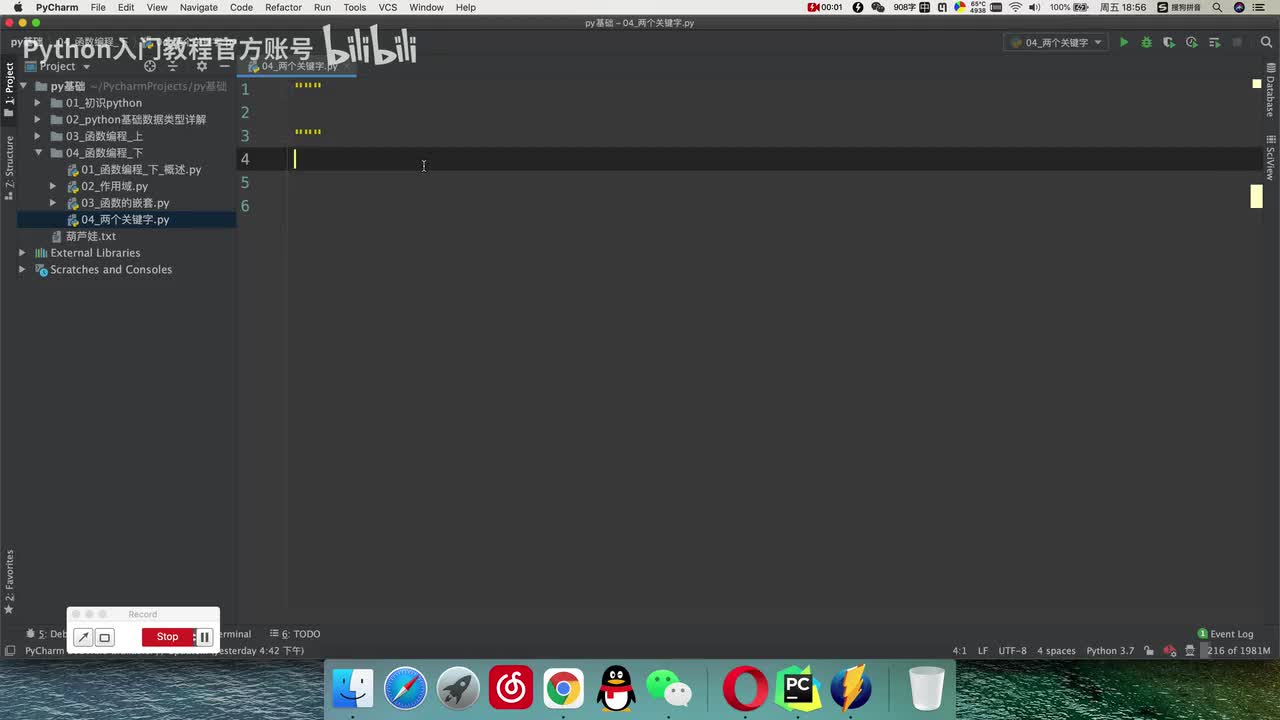The width and height of the screenshot is (1280, 720).
Task: Expand the 02_作用域.py node
Action: point(53,186)
